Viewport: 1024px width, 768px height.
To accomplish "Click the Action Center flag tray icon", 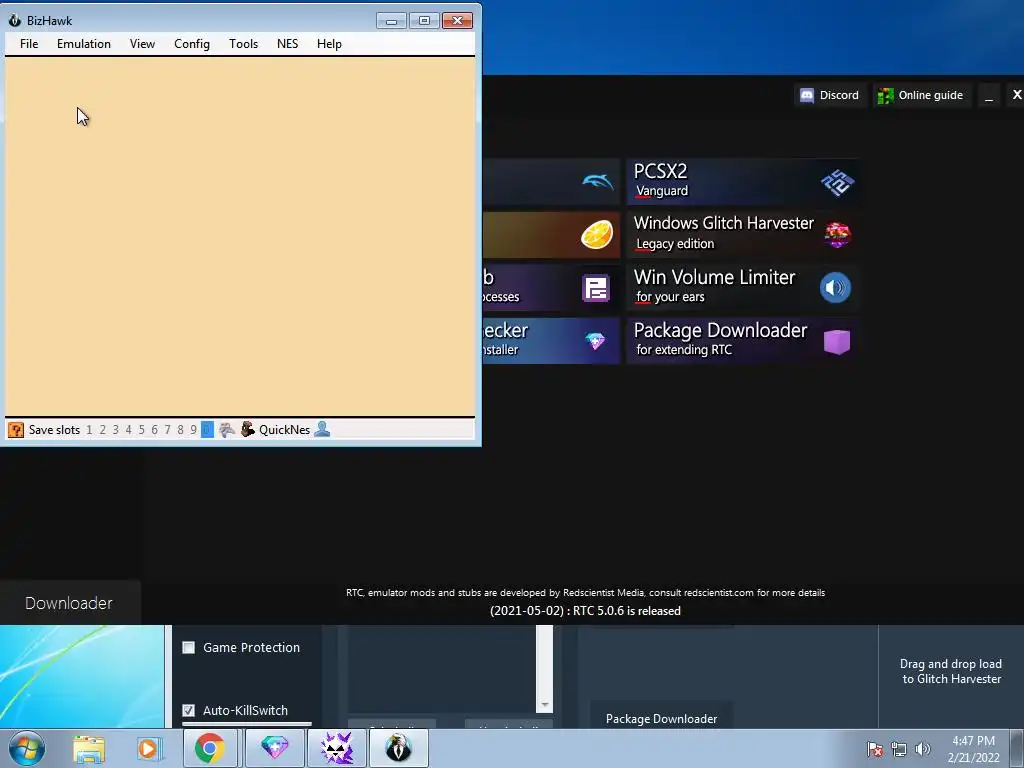I will tap(875, 749).
